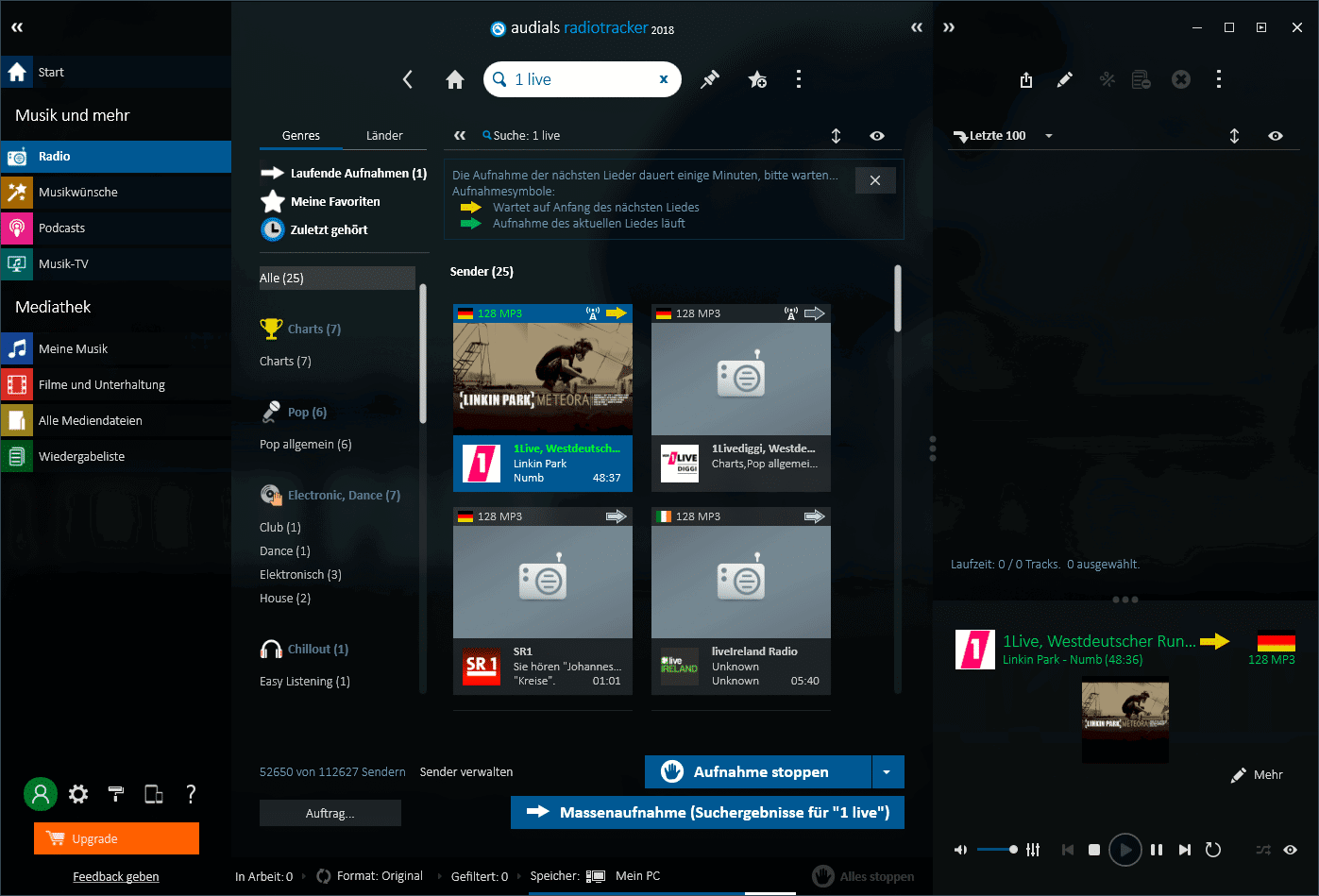Collapse the left sidebar with double chevron
This screenshot has width=1319, height=896.
coord(17,27)
